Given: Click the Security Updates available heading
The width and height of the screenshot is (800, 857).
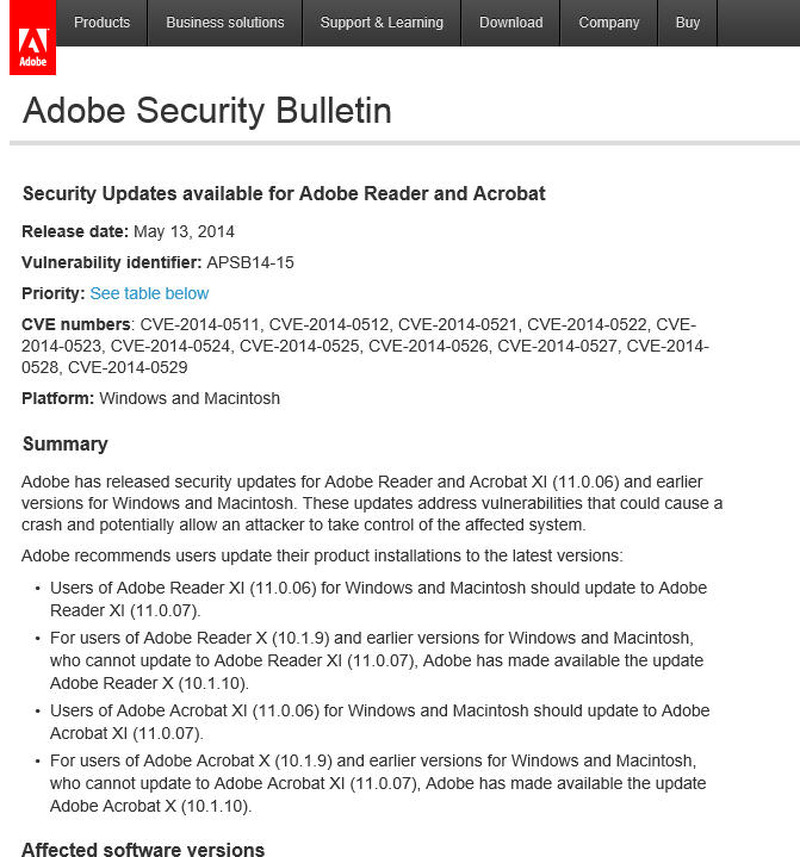Looking at the screenshot, I should [284, 193].
